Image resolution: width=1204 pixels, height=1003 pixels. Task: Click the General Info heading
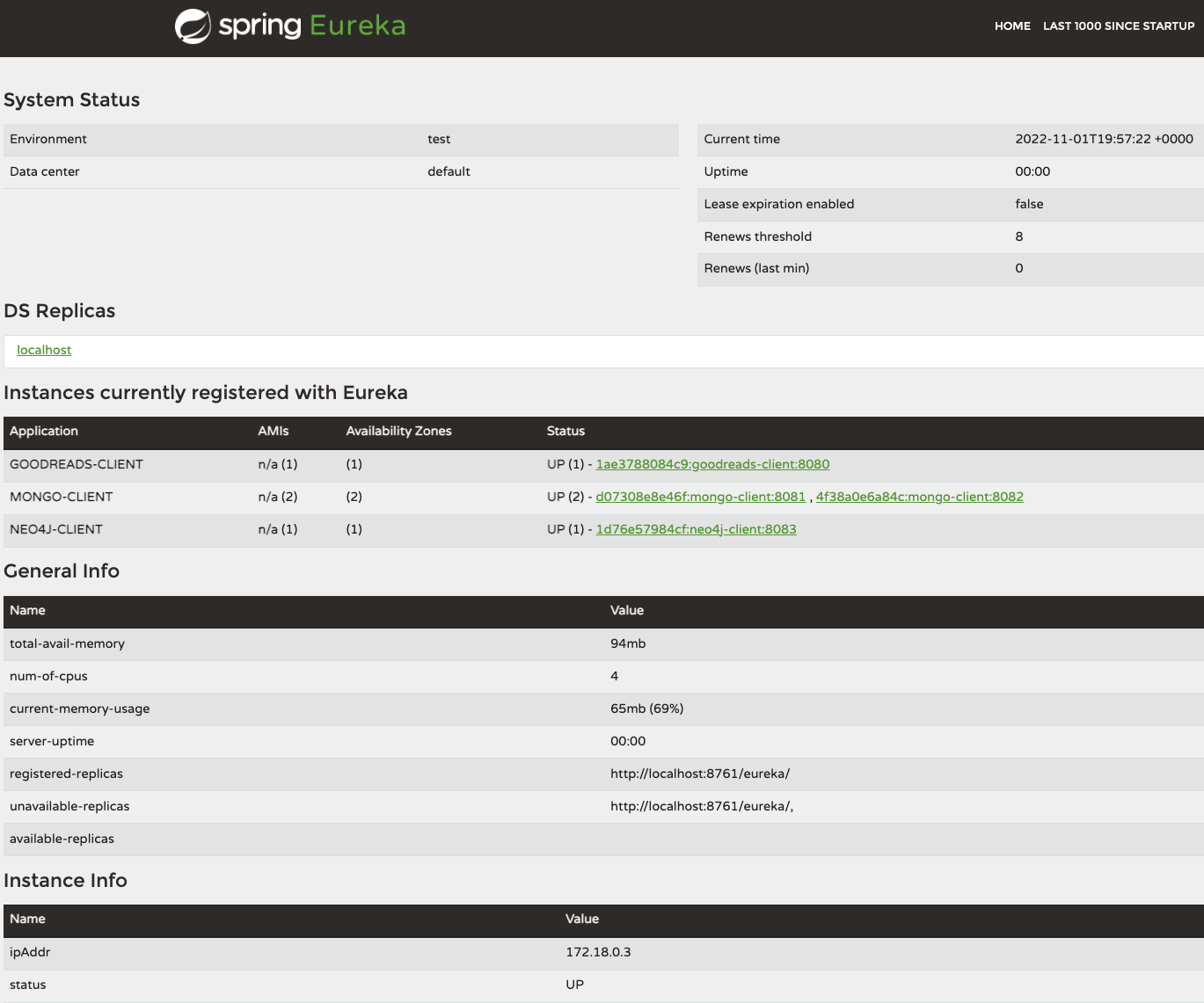[62, 571]
